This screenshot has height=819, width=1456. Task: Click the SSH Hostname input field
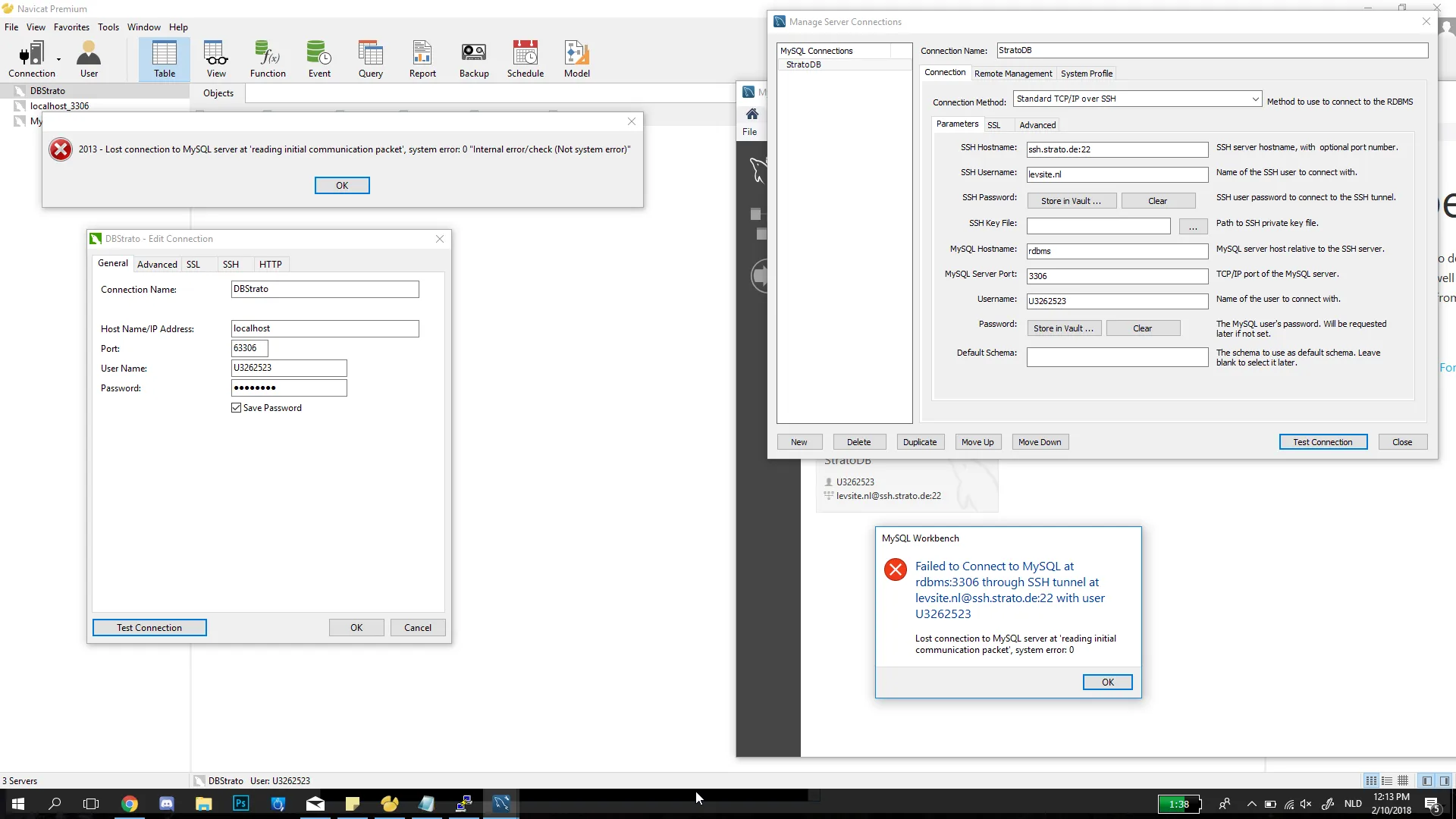pyautogui.click(x=1116, y=149)
